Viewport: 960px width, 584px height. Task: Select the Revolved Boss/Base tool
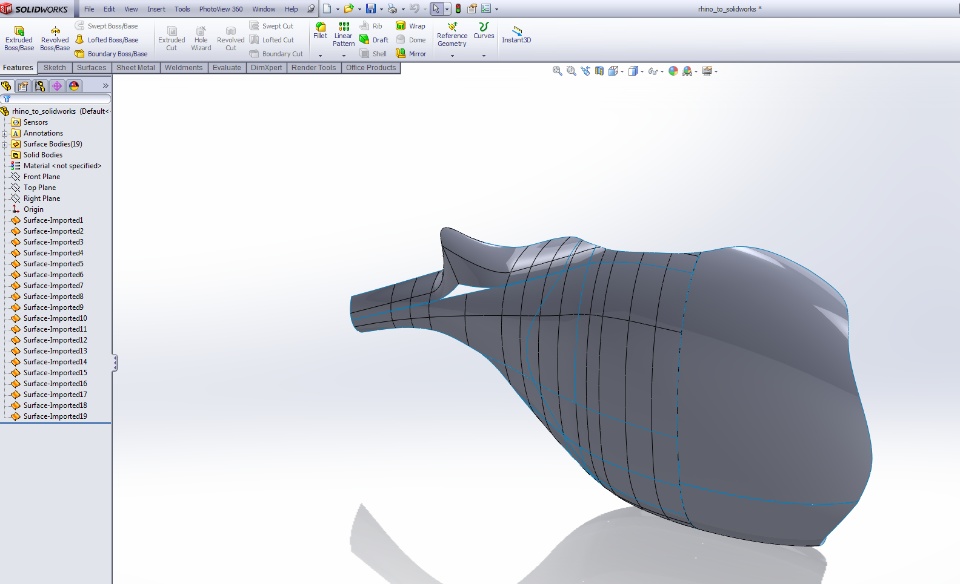pyautogui.click(x=54, y=38)
